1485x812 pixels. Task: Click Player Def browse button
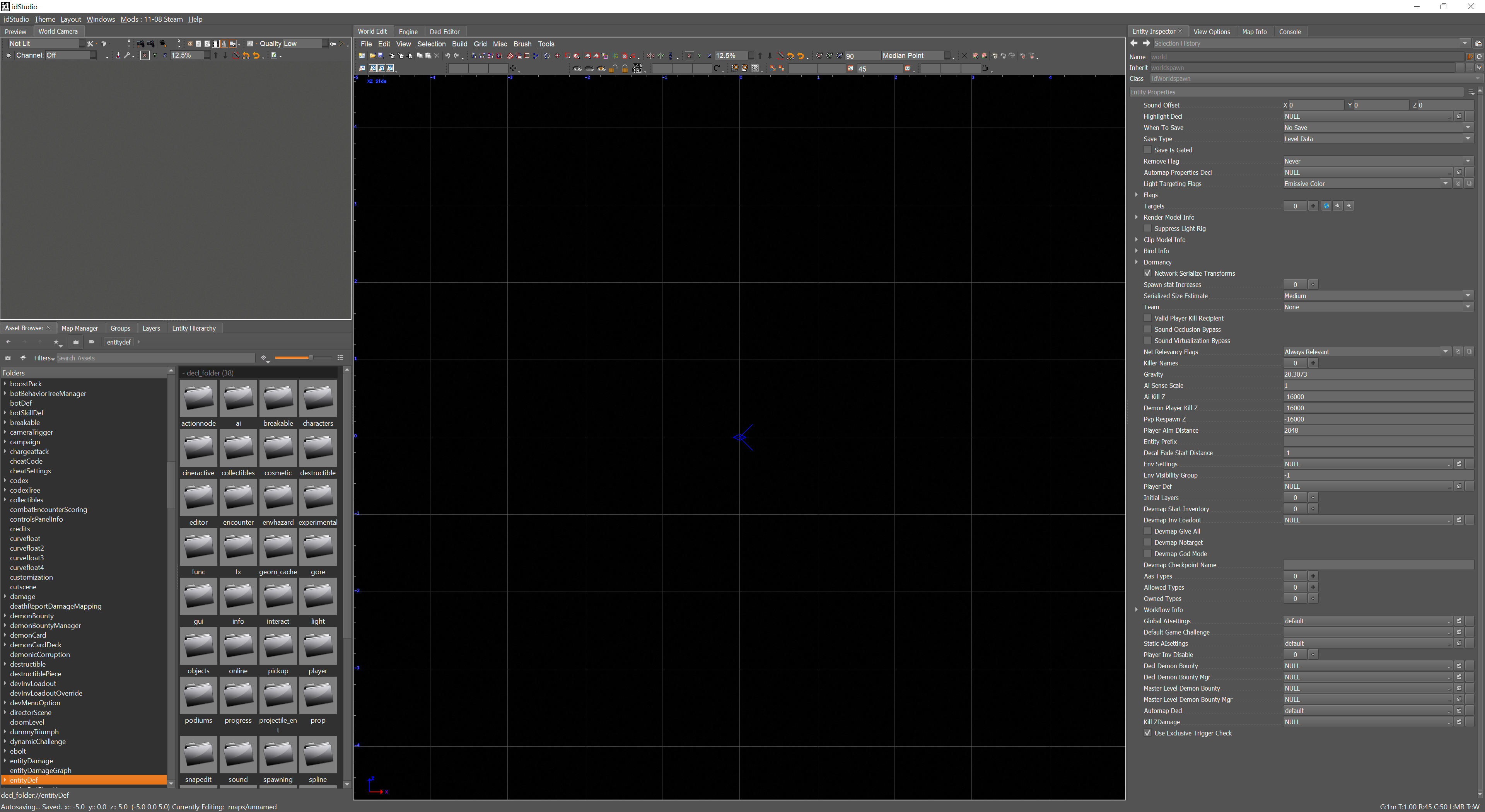coord(1459,486)
